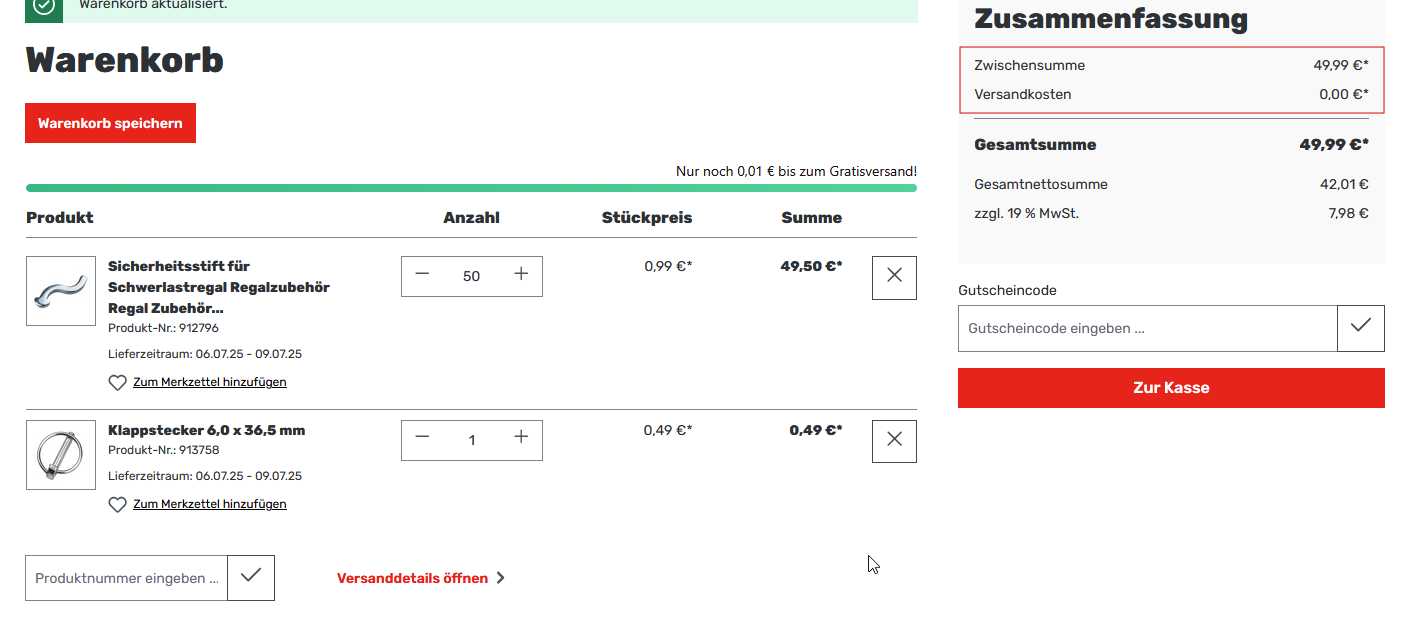Focus the Gutscheincode eingeben field

[1147, 328]
